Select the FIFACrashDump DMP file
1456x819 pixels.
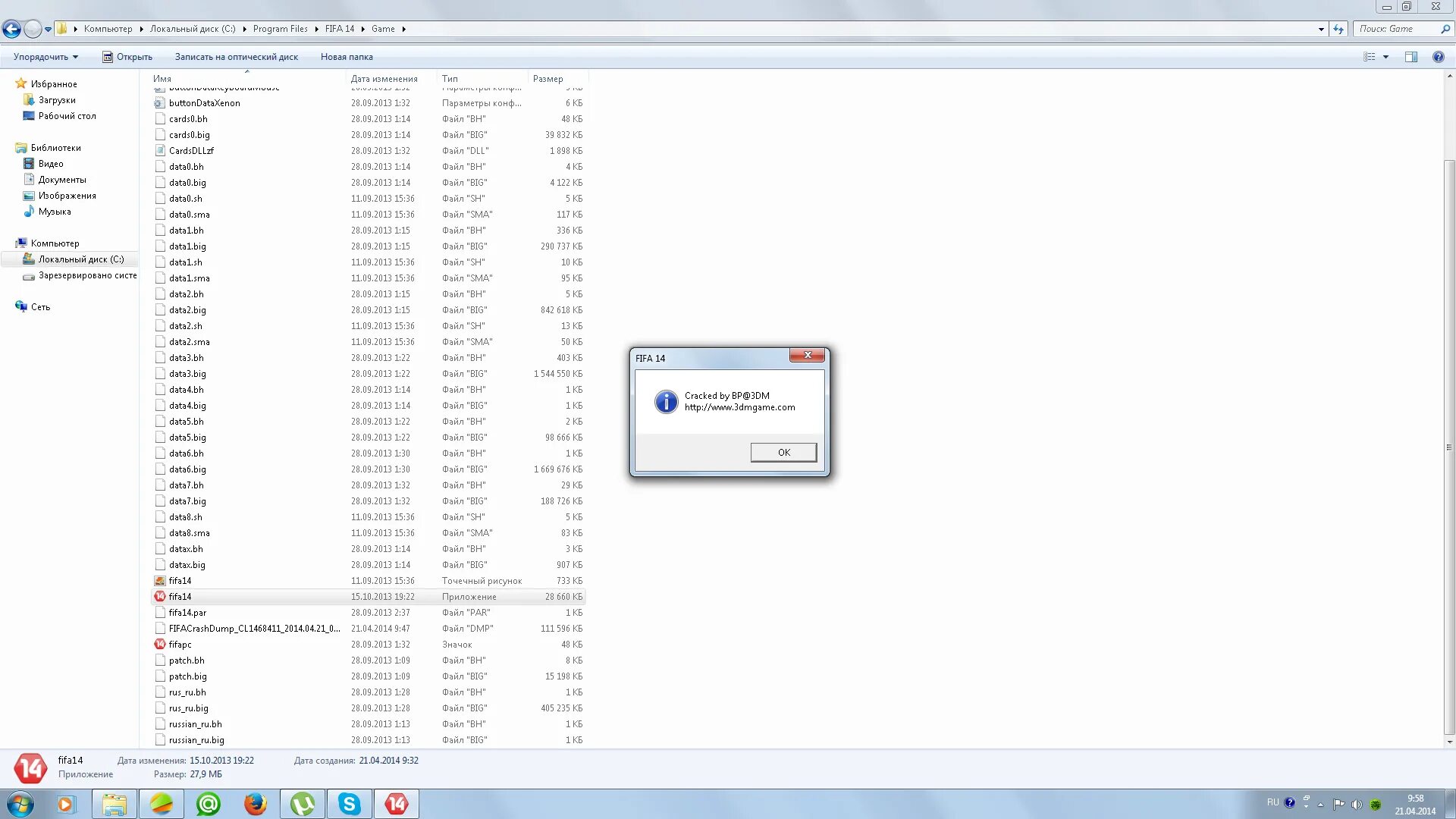(x=254, y=629)
